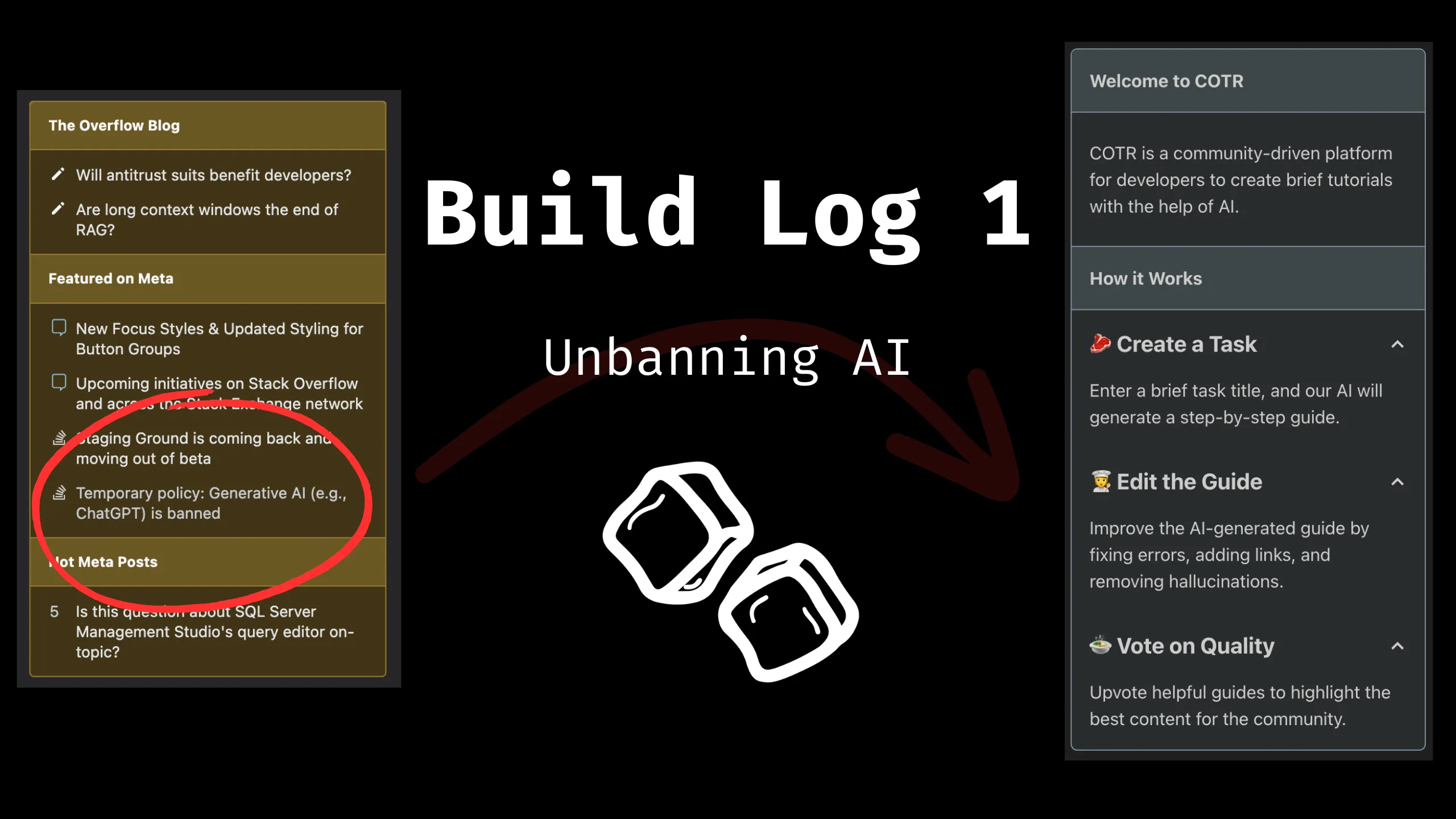The image size is (1456, 819).
Task: Click the pencil icon next to antitrust article
Action: point(57,174)
